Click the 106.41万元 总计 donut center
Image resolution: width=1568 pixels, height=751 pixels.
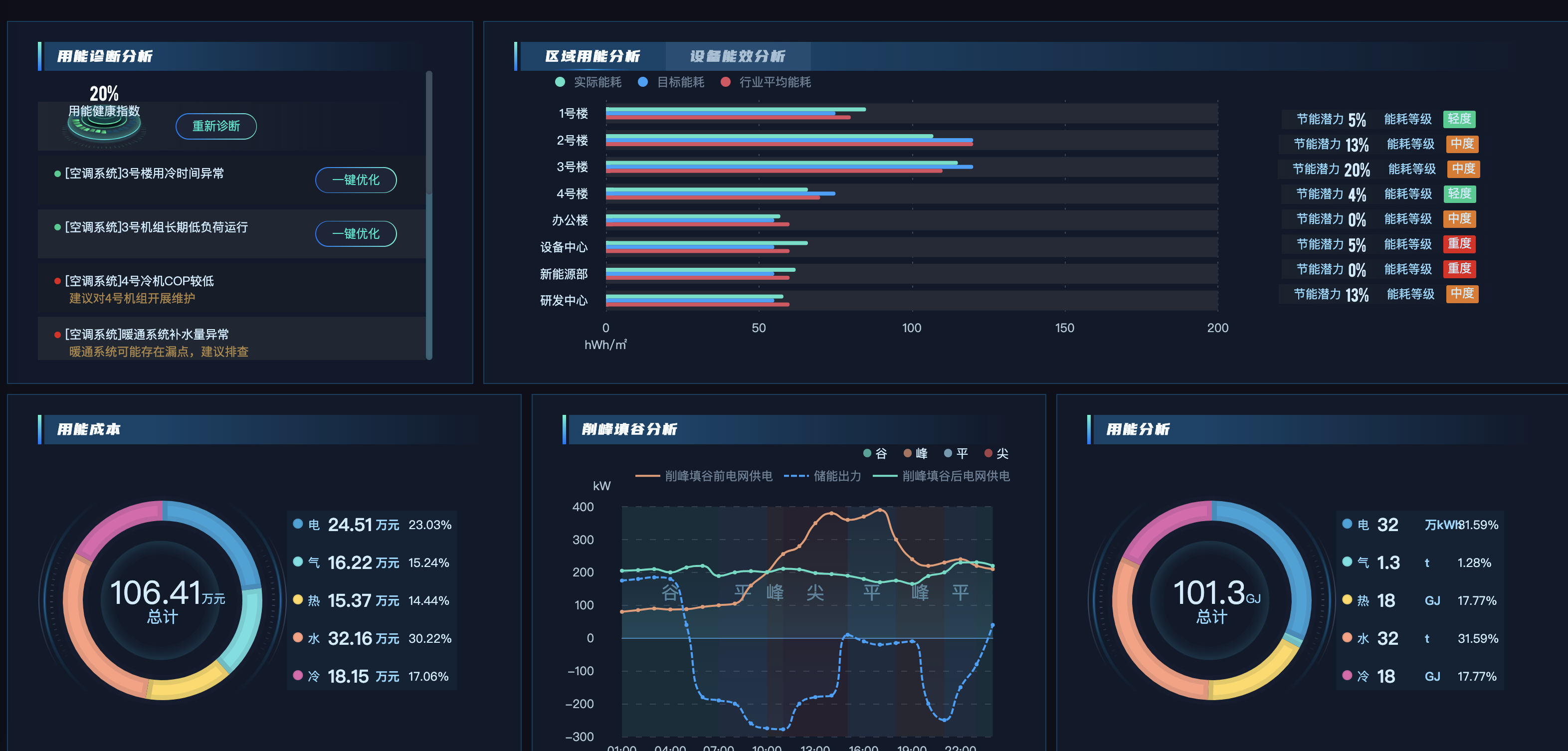pyautogui.click(x=163, y=600)
